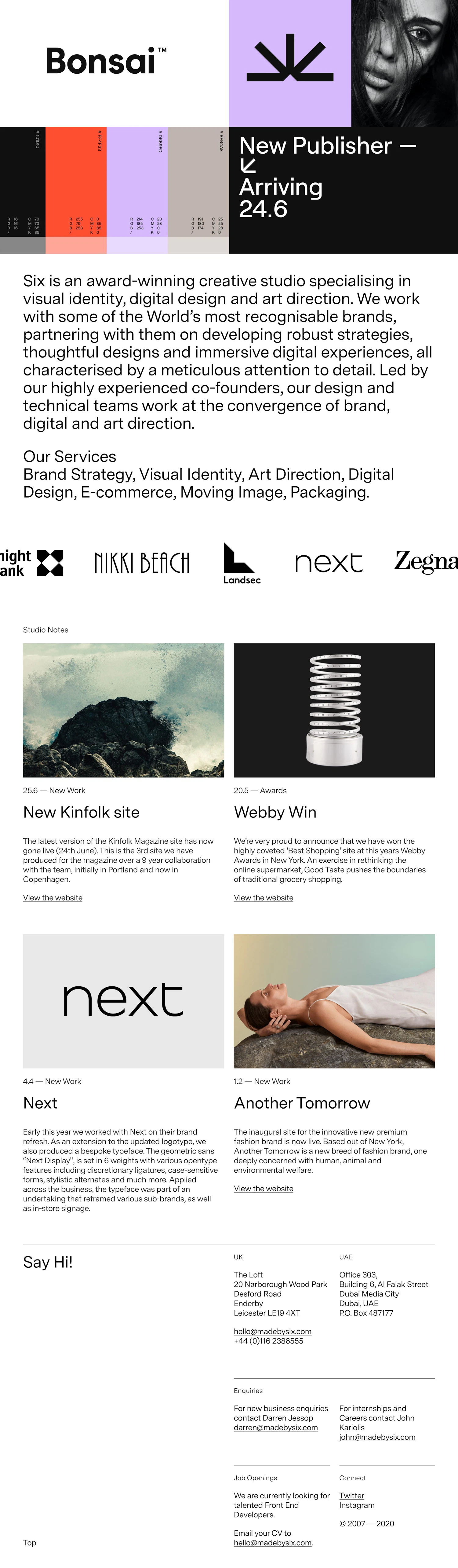Click the diagonal arrow under New Publisher
The width and height of the screenshot is (458, 1568).
pos(248,166)
